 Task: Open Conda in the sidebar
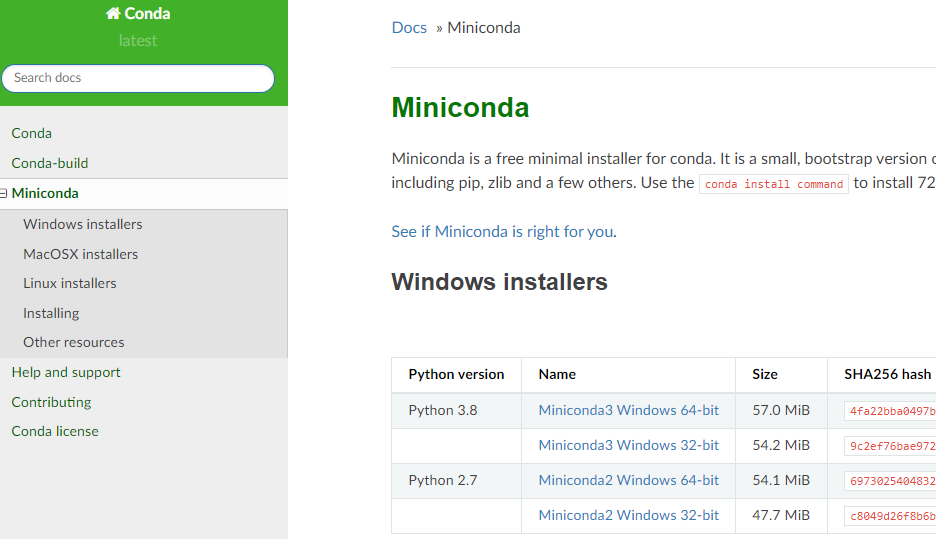(x=32, y=133)
